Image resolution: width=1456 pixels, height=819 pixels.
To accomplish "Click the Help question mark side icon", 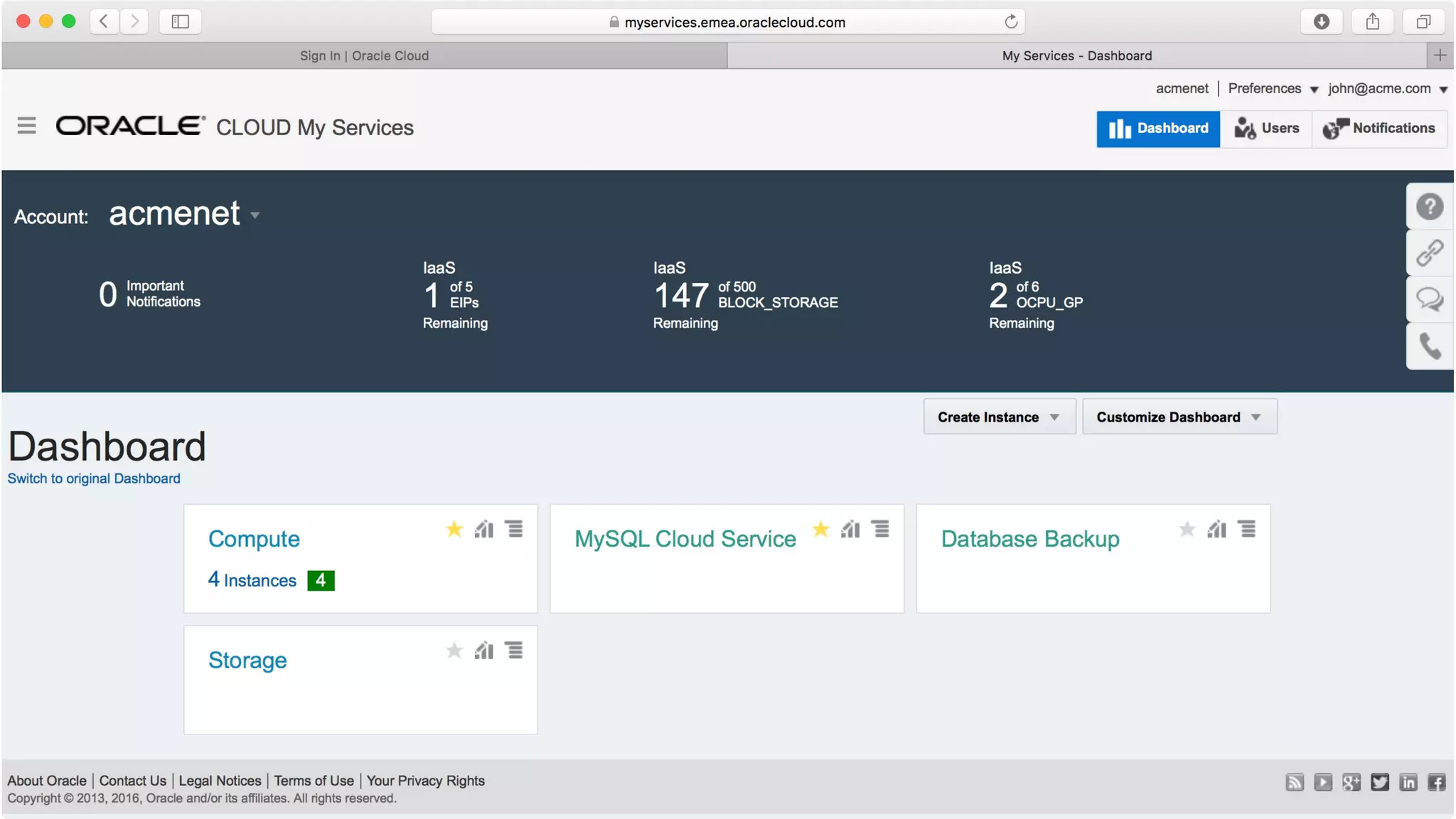I will click(1429, 207).
